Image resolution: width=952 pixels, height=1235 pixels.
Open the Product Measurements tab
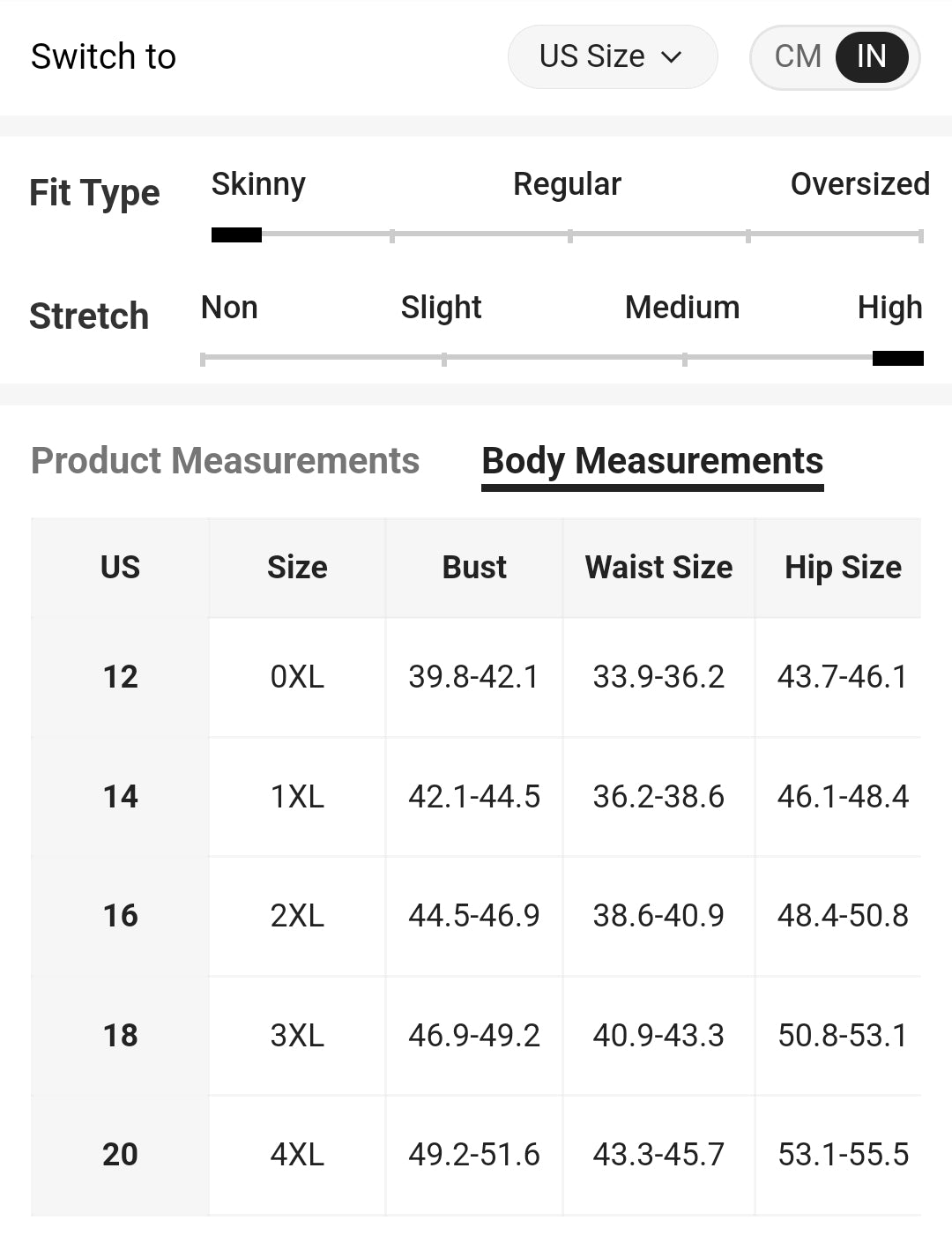pyautogui.click(x=225, y=460)
